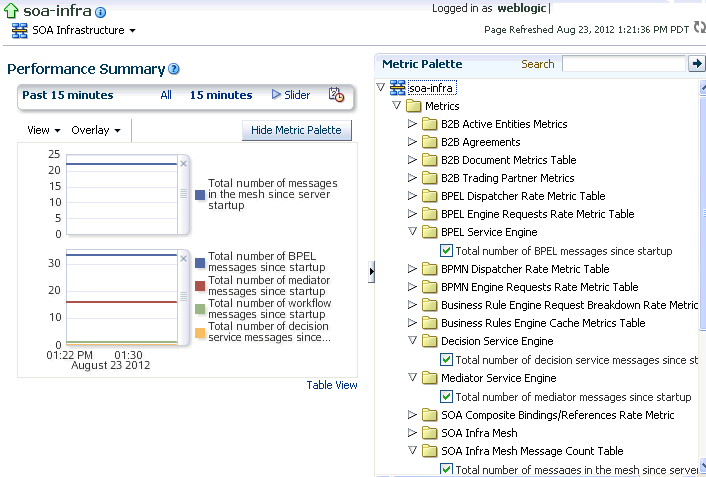Viewport: 706px width, 477px height.
Task: Open the Overlay menu
Action: click(96, 130)
